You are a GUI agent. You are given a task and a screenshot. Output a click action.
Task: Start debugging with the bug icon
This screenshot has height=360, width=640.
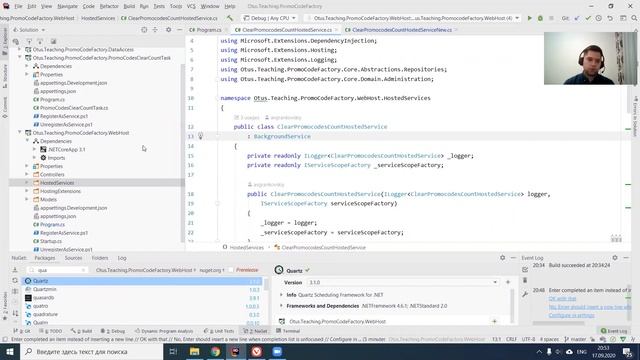point(540,18)
